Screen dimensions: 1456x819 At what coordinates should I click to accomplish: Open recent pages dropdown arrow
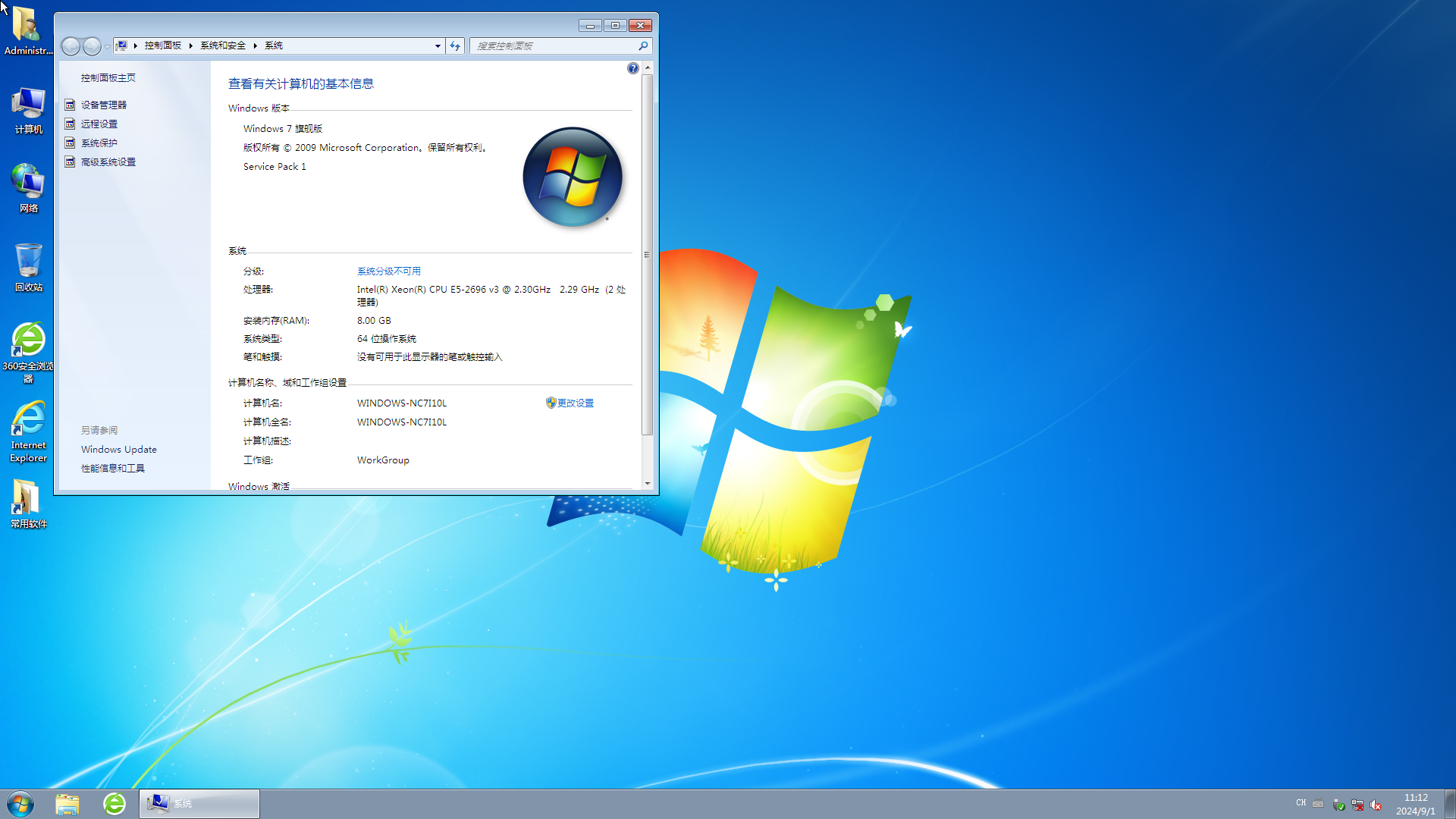[107, 46]
